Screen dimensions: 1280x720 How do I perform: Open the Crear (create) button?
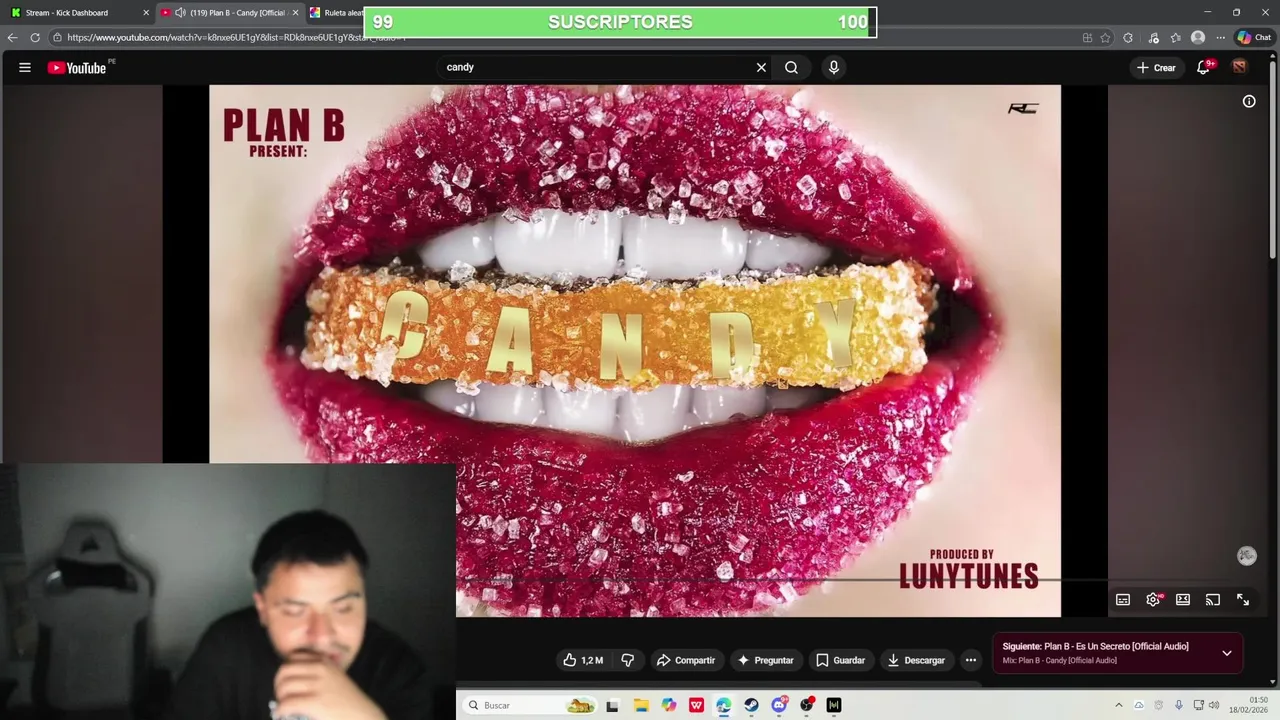(1156, 67)
